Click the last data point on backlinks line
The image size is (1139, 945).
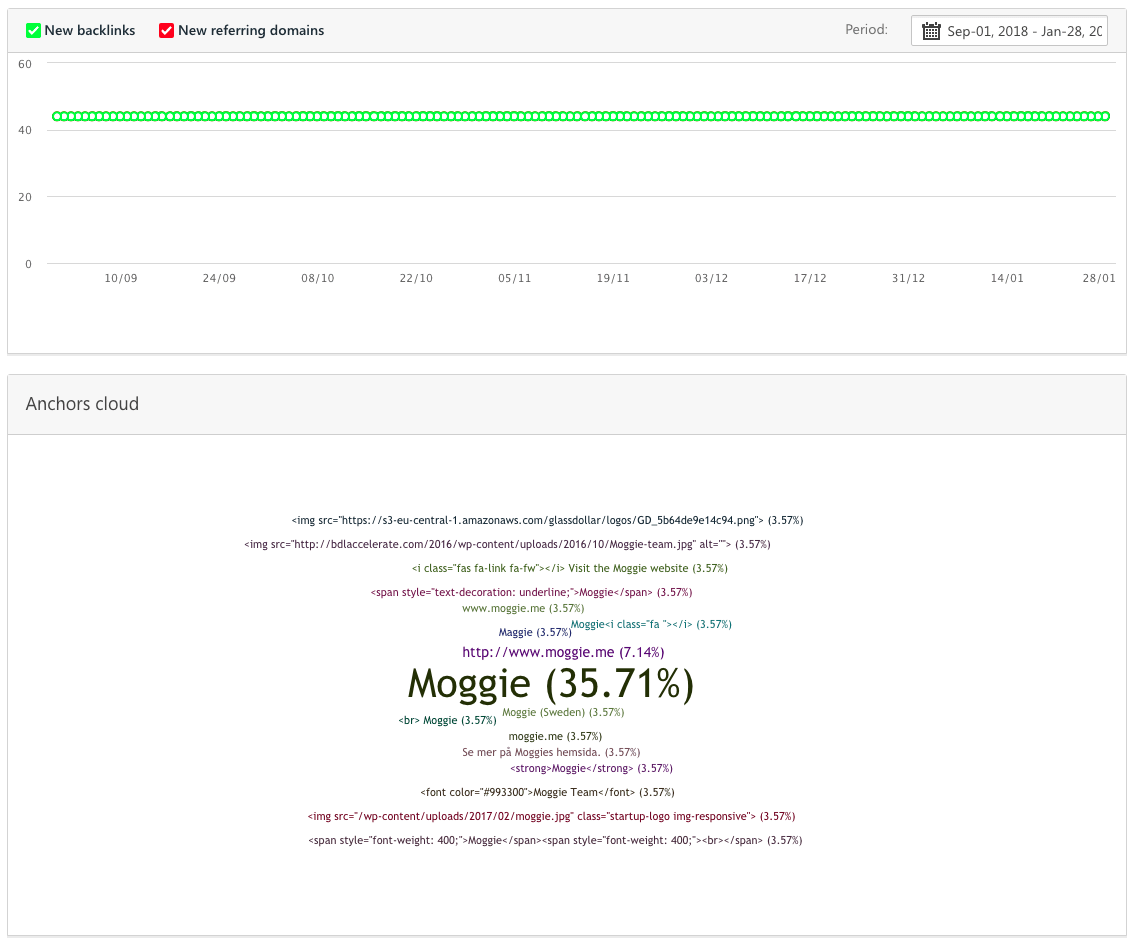pyautogui.click(x=1106, y=116)
